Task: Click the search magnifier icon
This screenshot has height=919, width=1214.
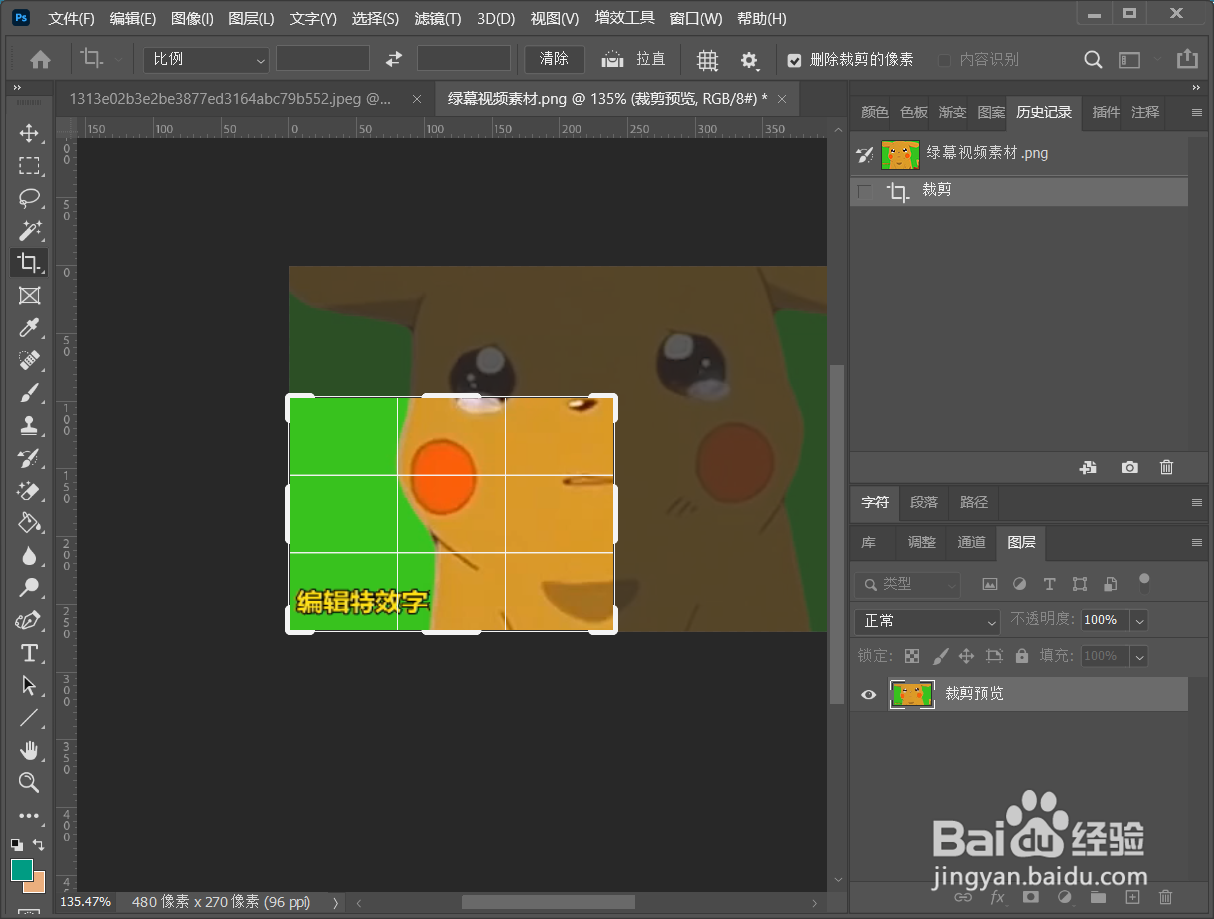Action: tap(1094, 60)
